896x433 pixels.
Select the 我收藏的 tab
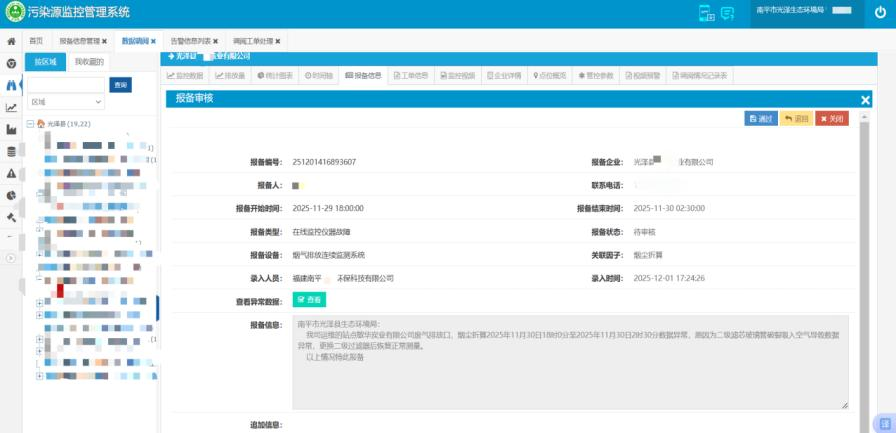(89, 62)
